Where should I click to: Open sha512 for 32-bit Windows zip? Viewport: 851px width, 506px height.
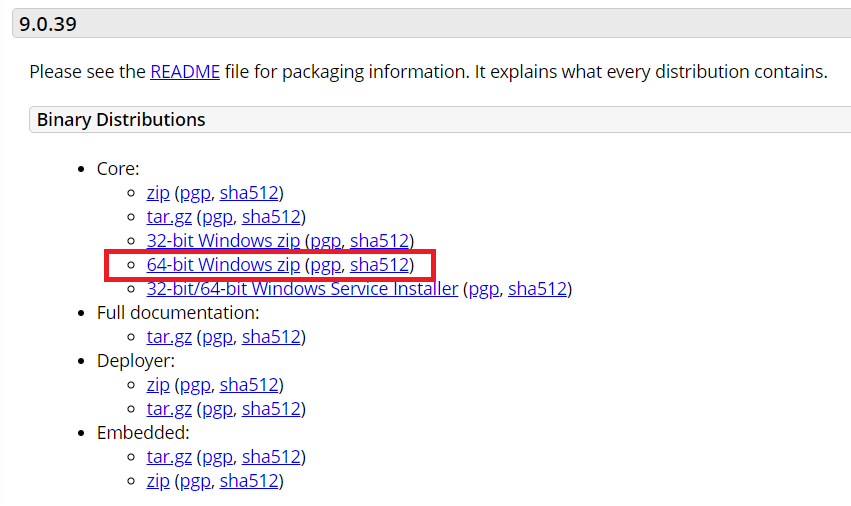(379, 241)
